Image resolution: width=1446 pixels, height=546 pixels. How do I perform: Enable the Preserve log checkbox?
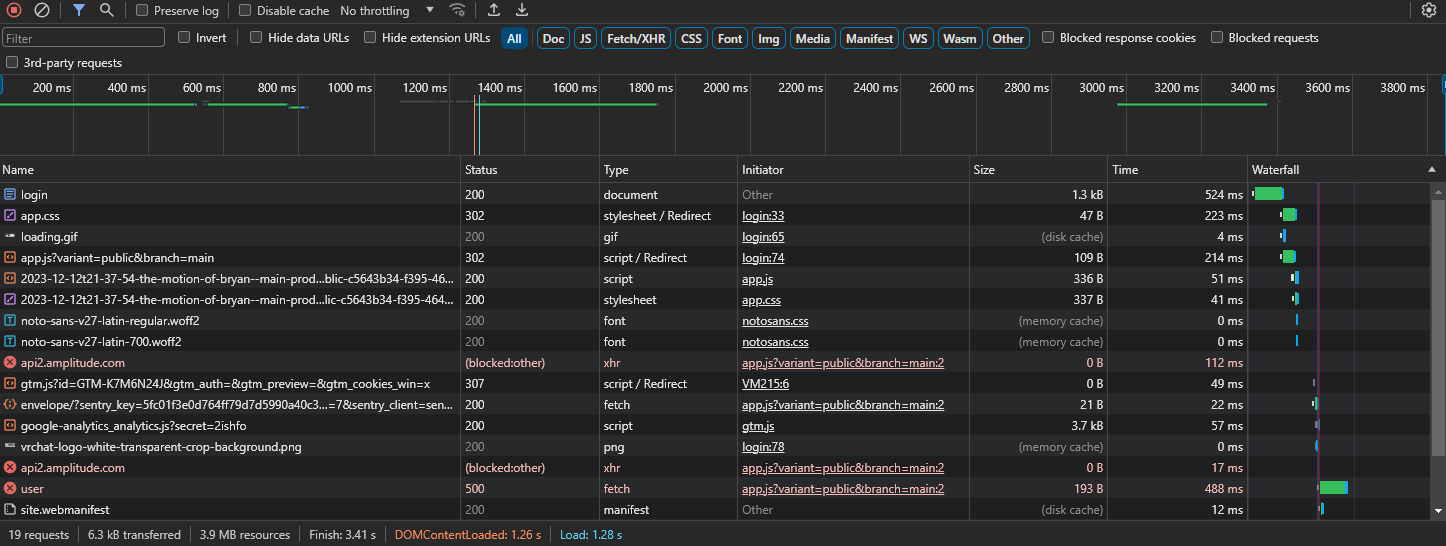click(x=142, y=11)
